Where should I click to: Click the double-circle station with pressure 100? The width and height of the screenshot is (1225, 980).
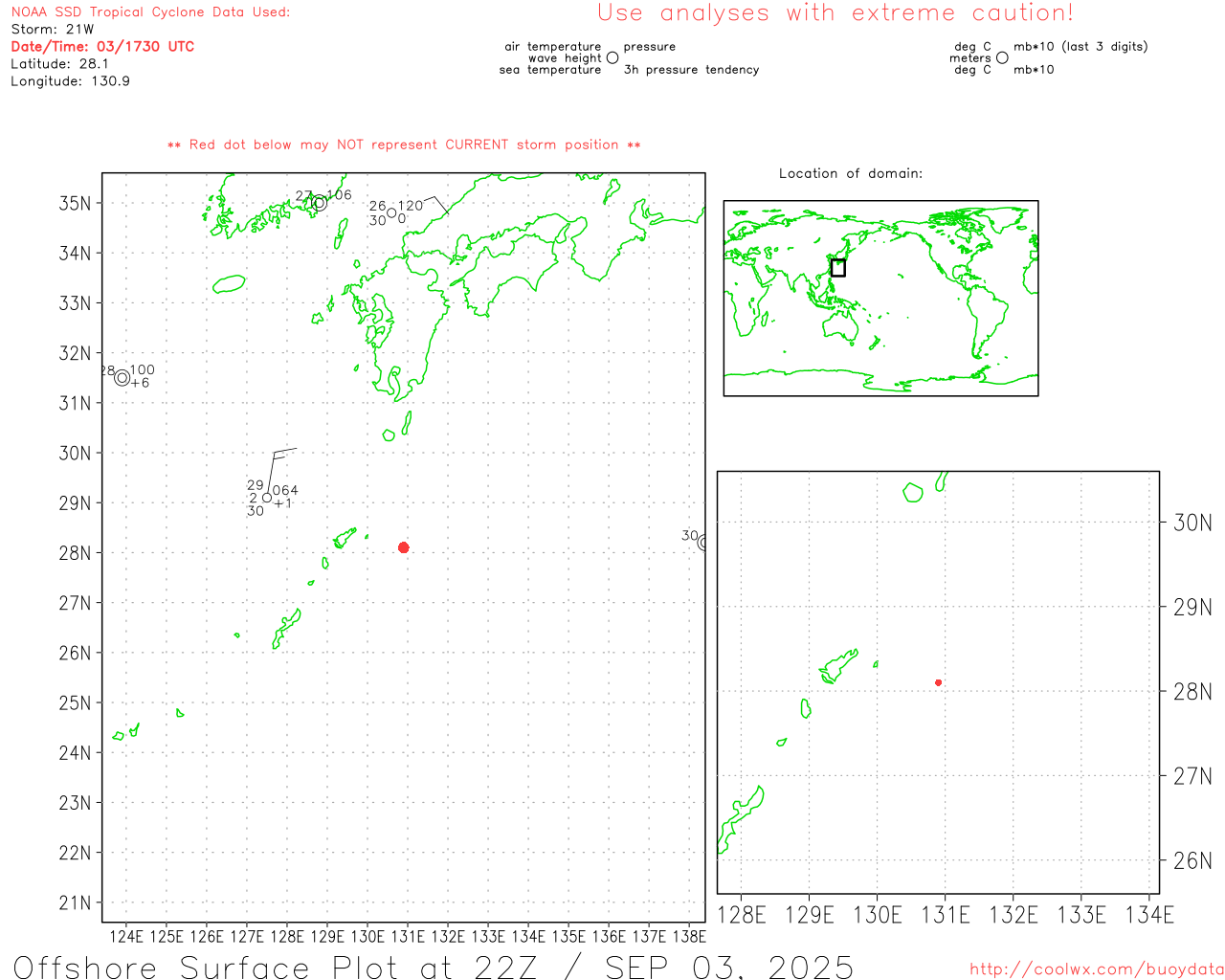(122, 378)
